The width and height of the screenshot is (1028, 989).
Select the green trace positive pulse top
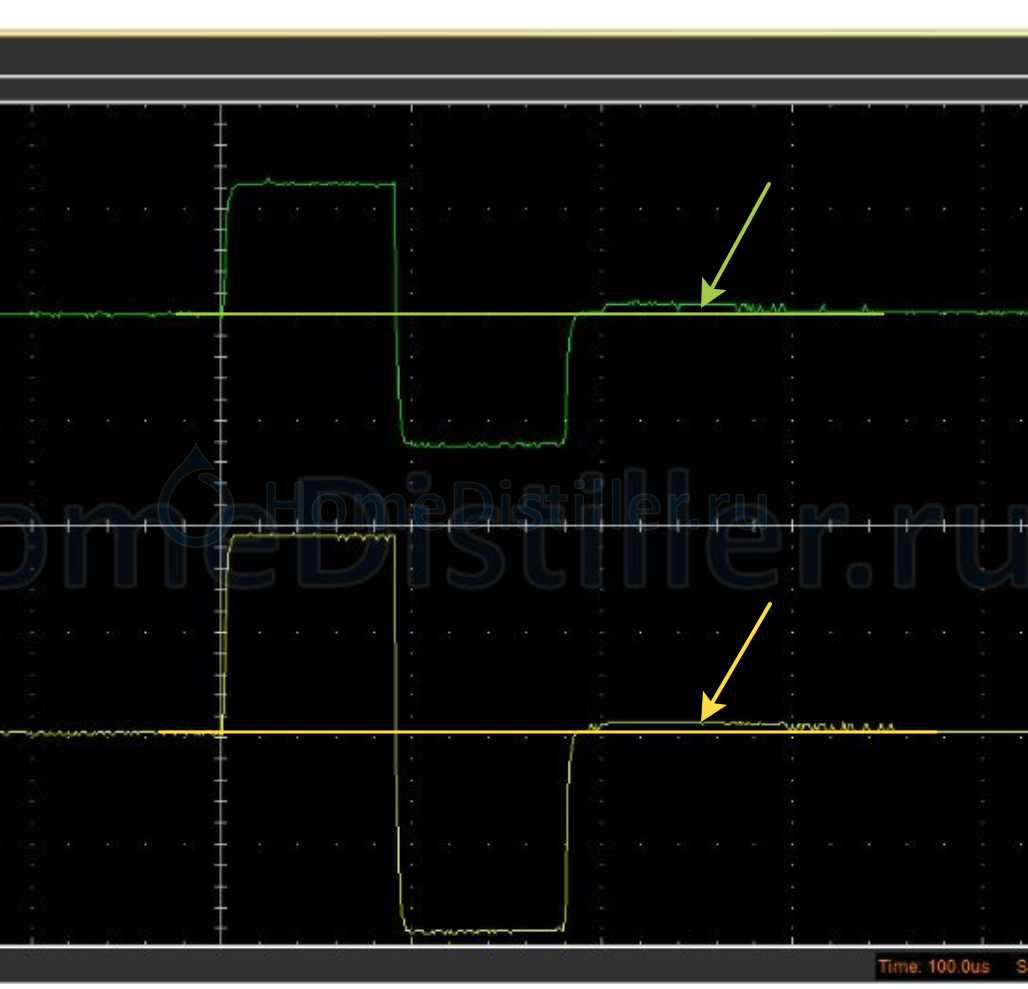tap(312, 183)
